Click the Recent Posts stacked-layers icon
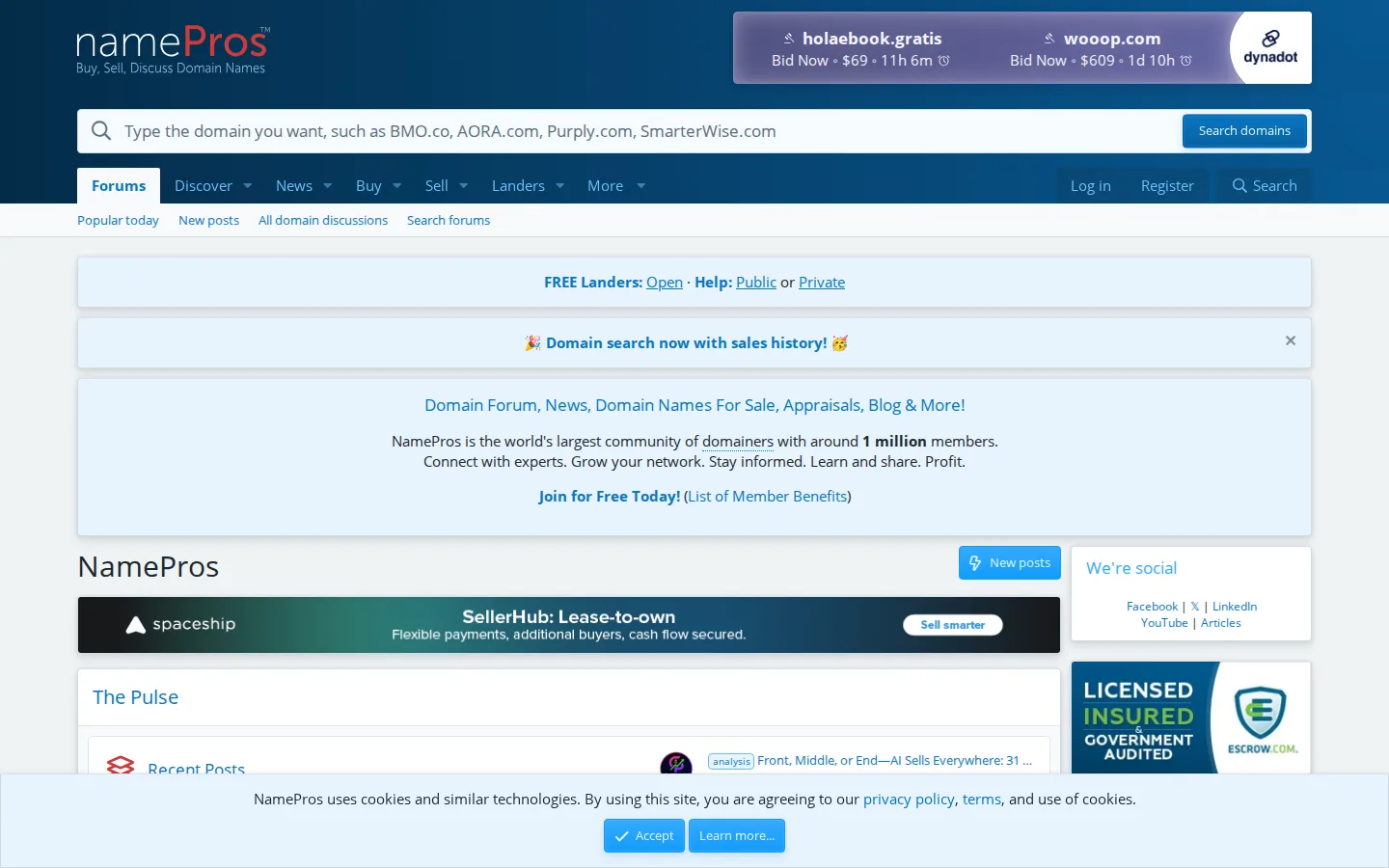The width and height of the screenshot is (1389, 868). click(x=121, y=767)
